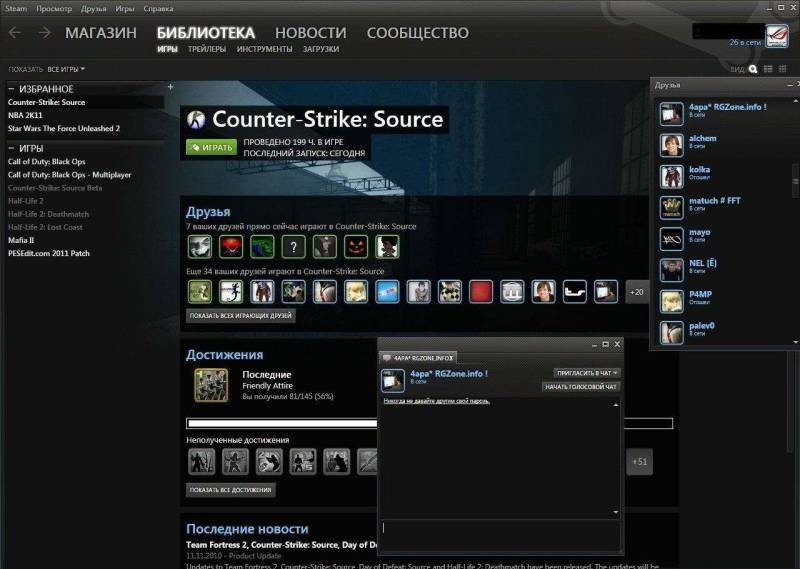Image resolution: width=800 pixels, height=569 pixels.
Task: Open the МАГАЗИН store section
Action: [101, 33]
